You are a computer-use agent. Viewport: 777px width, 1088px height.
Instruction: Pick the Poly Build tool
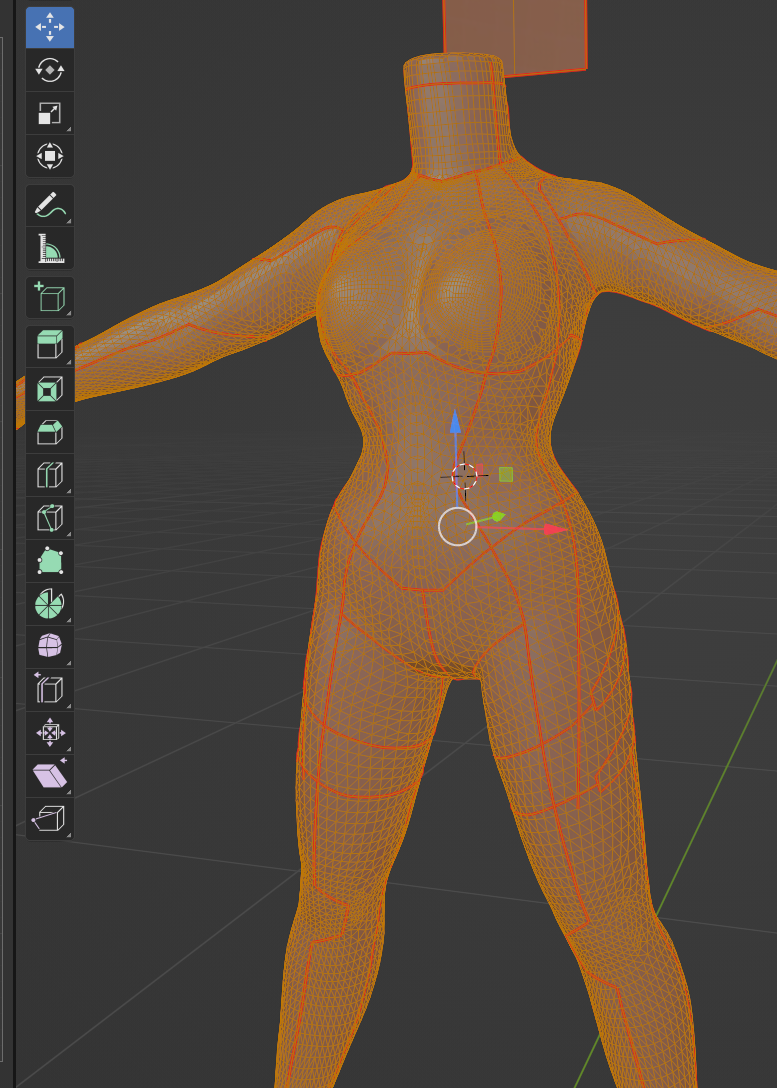(50, 561)
